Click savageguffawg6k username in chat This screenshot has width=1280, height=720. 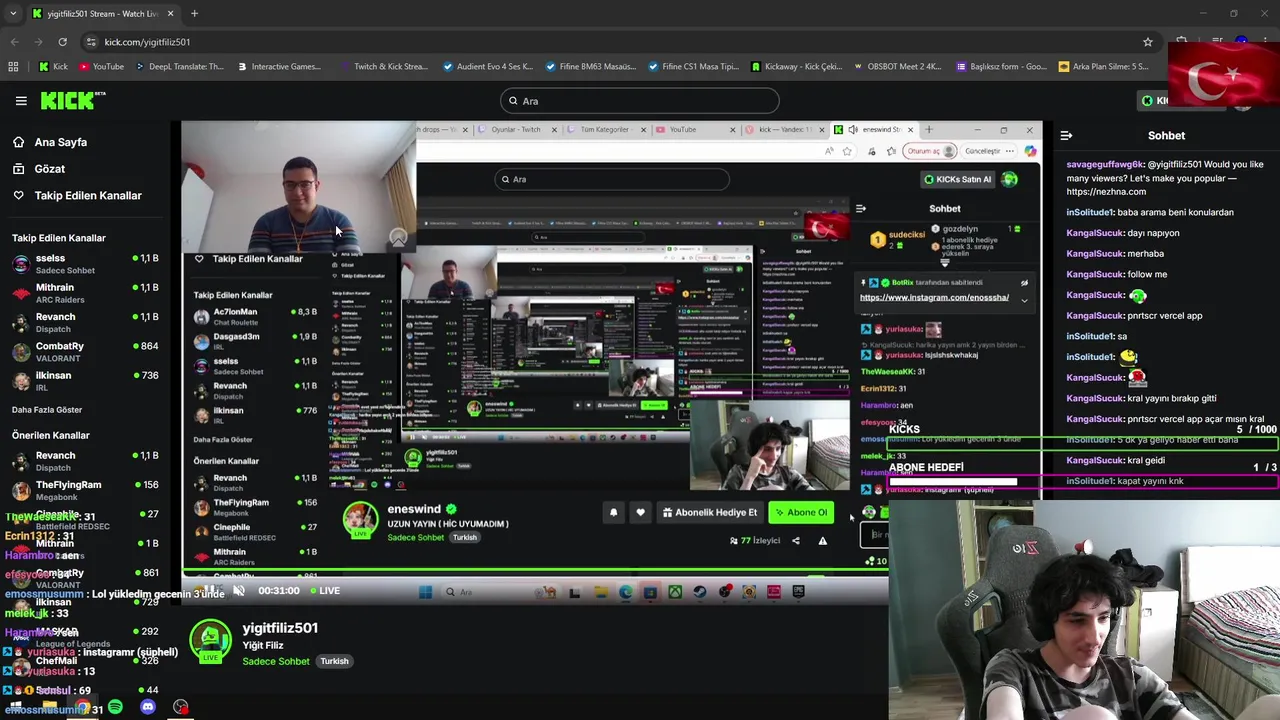(1105, 164)
